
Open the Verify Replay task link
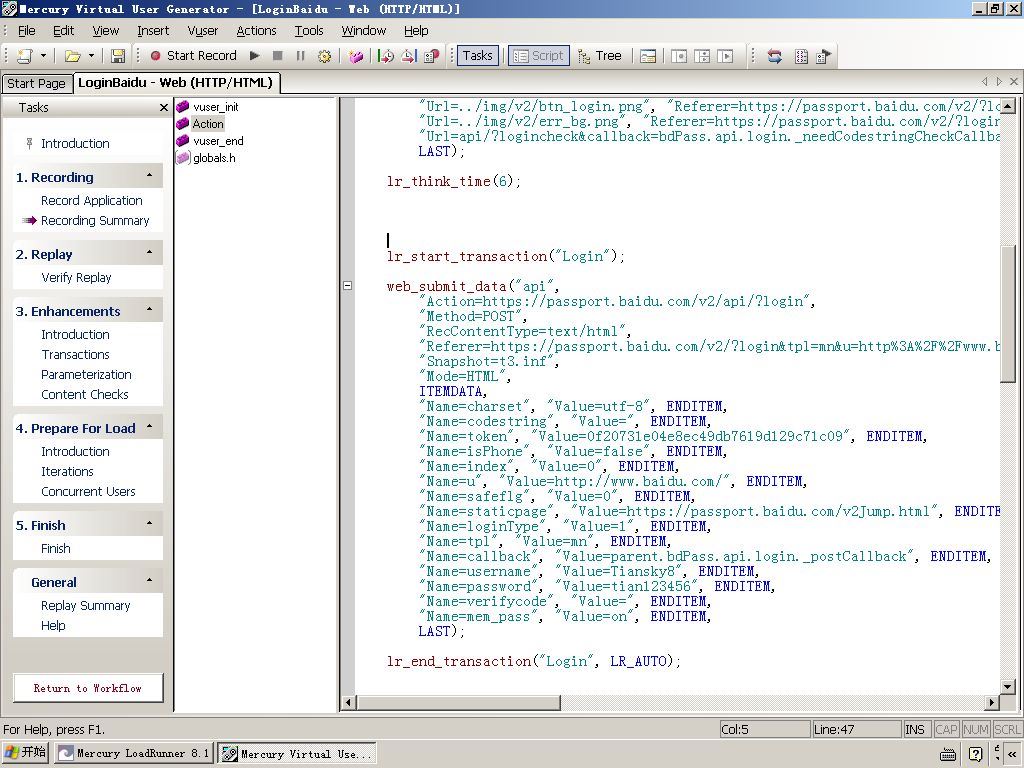(76, 278)
